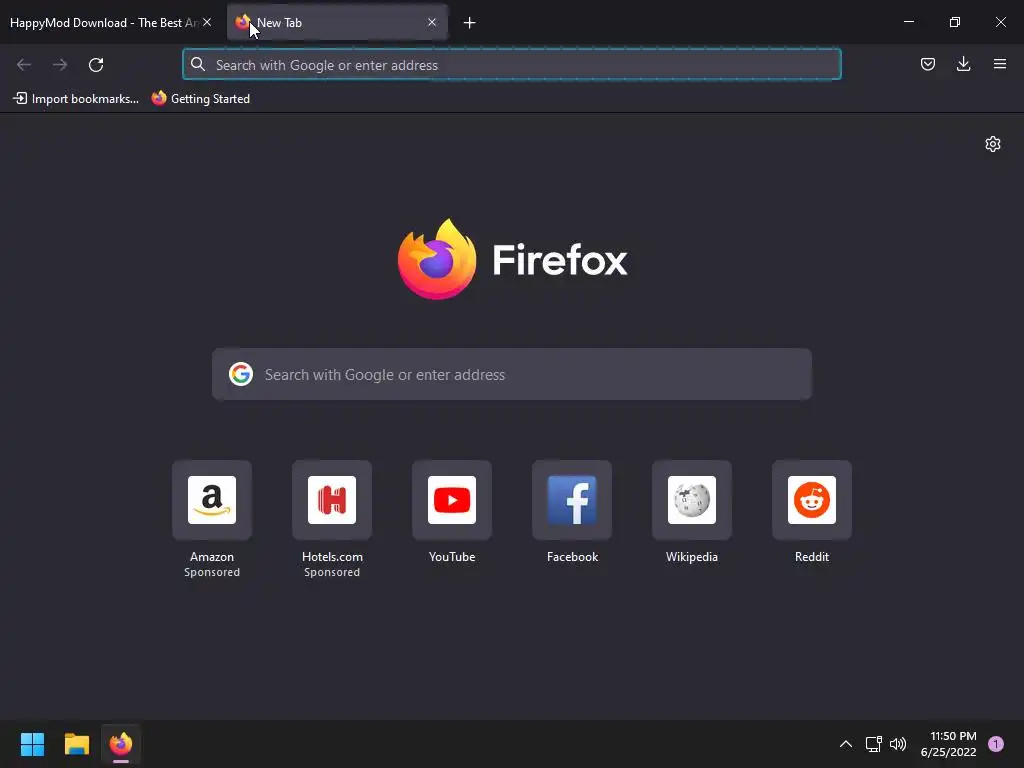Open a new tab with plus button
1024x768 pixels.
tap(470, 23)
